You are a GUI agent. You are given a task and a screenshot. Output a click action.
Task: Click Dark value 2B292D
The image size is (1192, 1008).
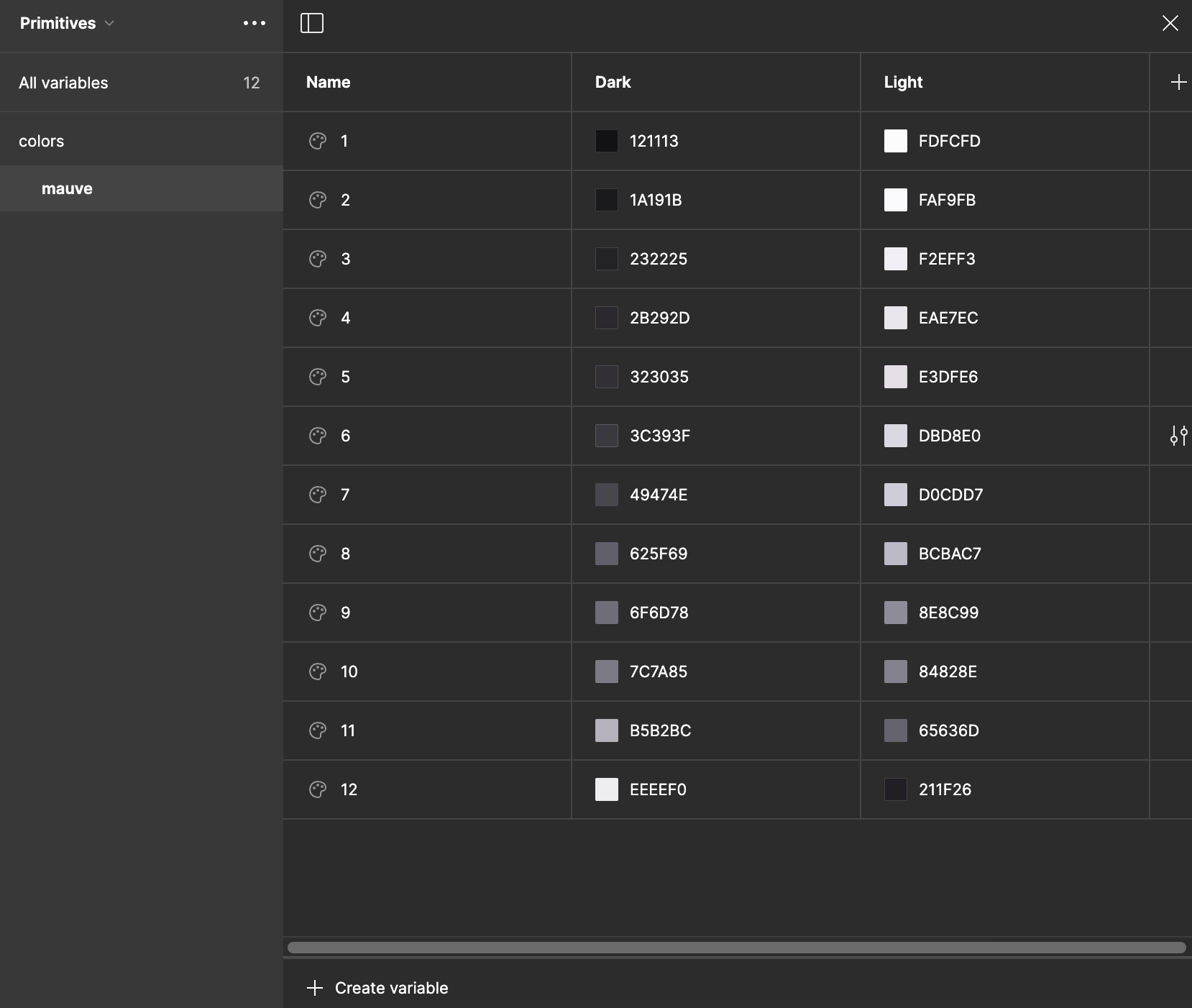(x=660, y=318)
